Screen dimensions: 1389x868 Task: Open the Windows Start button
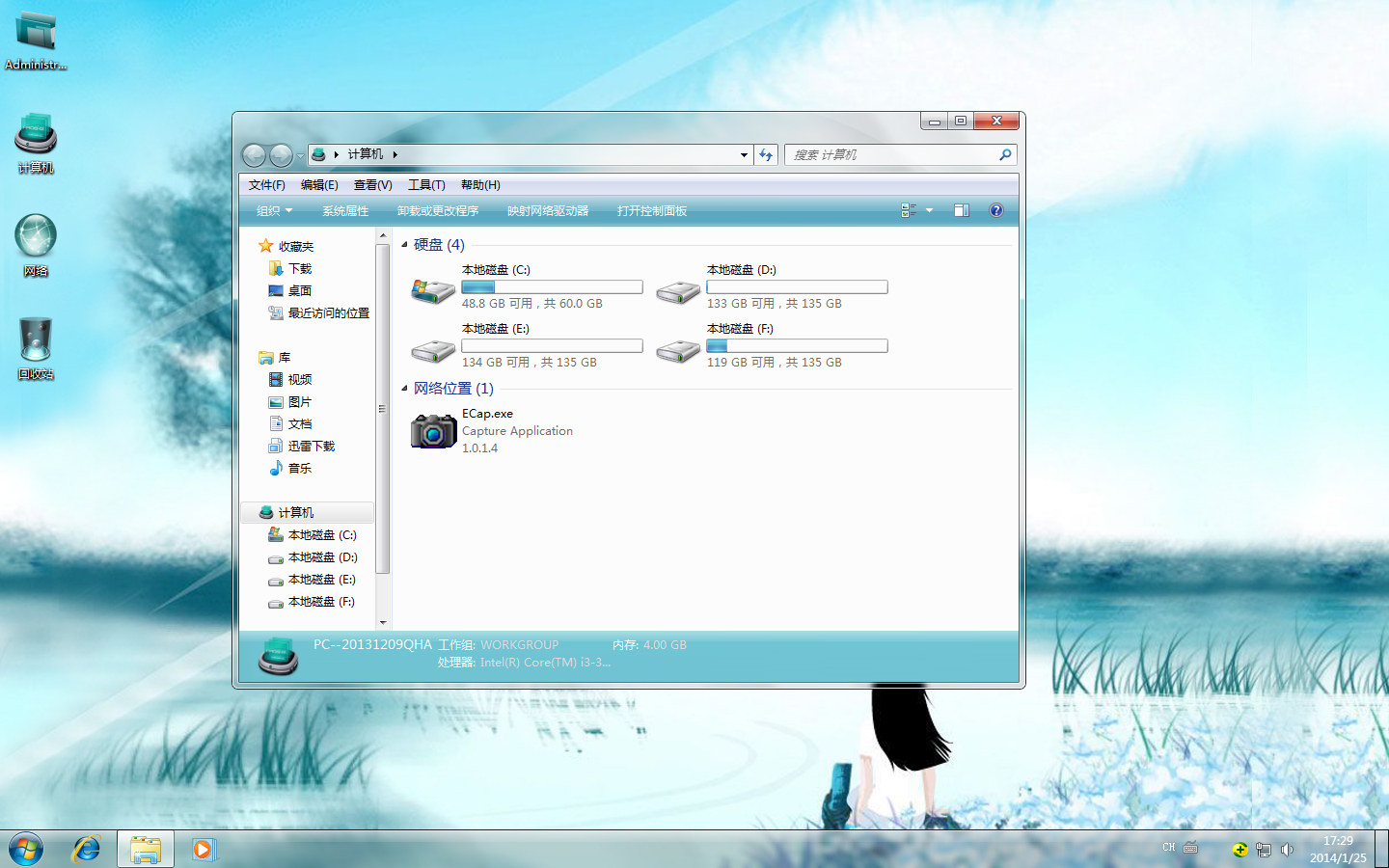[x=26, y=849]
